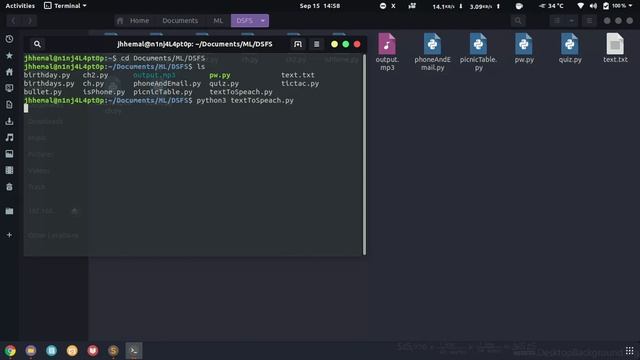Image resolution: width=640 pixels, height=360 pixels.
Task: Open Downloads sidebar icon in file manager
Action: (9, 121)
